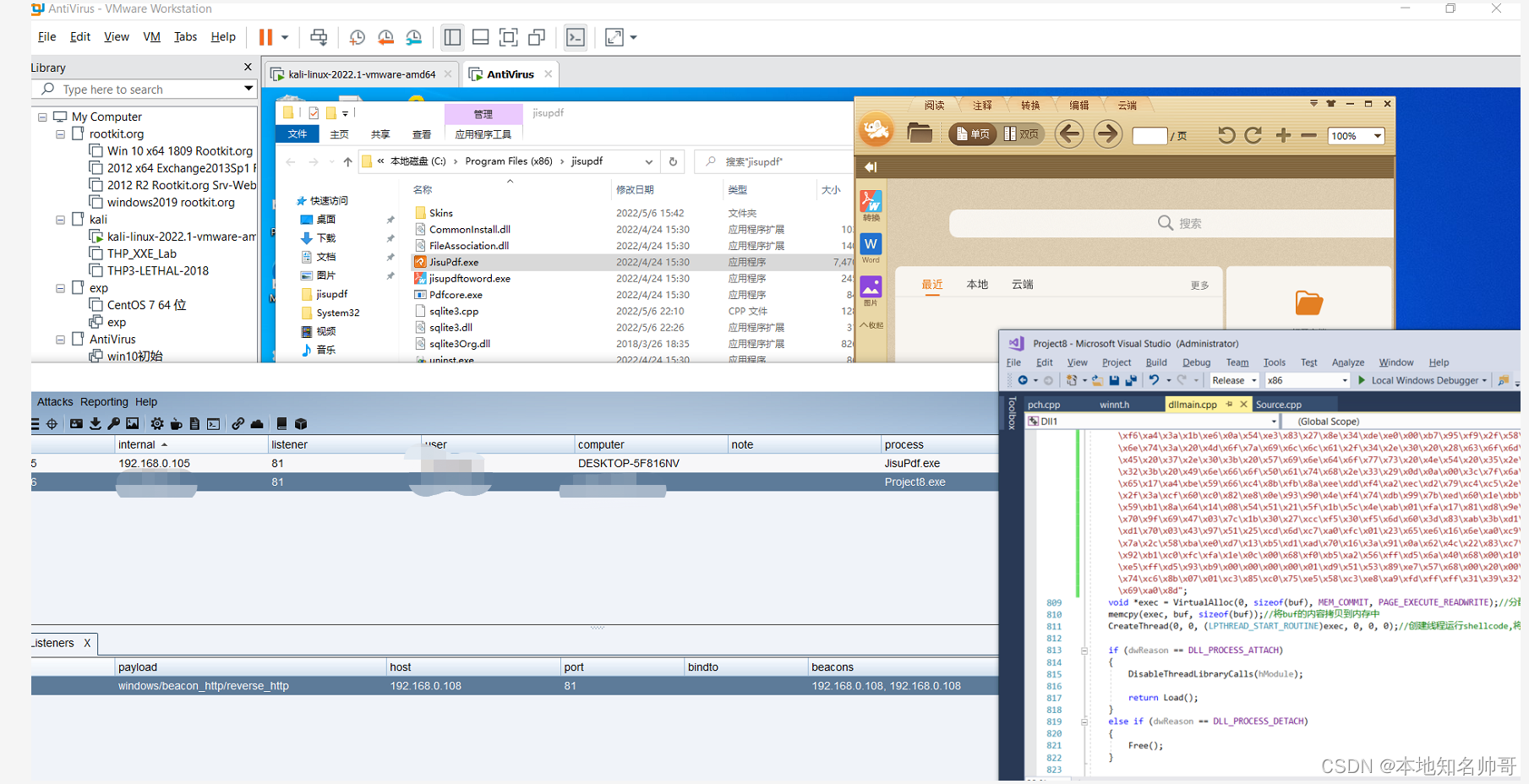
Task: Open the pause button power dropdown arrow
Action: (285, 37)
